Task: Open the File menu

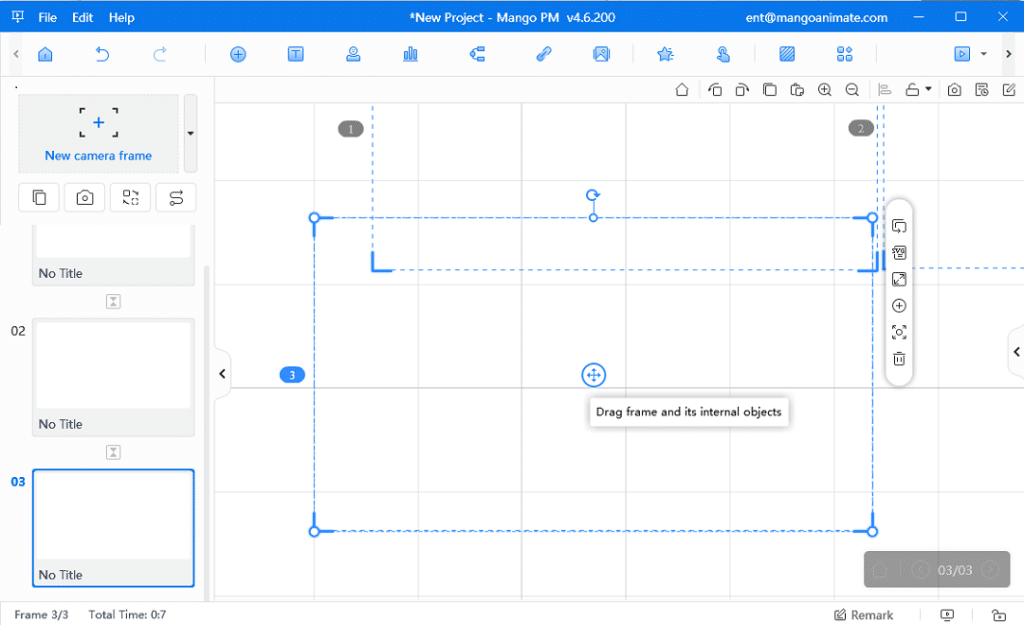Action: tap(47, 17)
